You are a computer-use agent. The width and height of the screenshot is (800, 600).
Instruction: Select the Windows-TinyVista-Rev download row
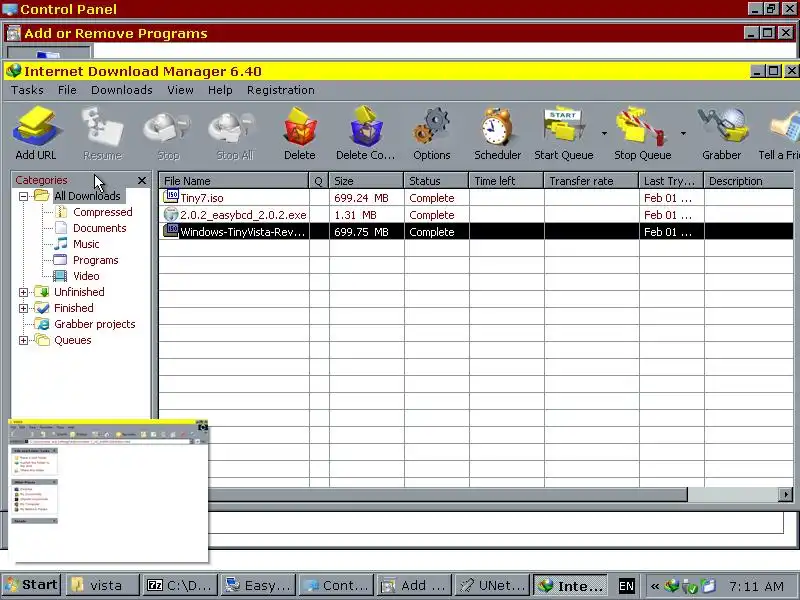[476, 232]
